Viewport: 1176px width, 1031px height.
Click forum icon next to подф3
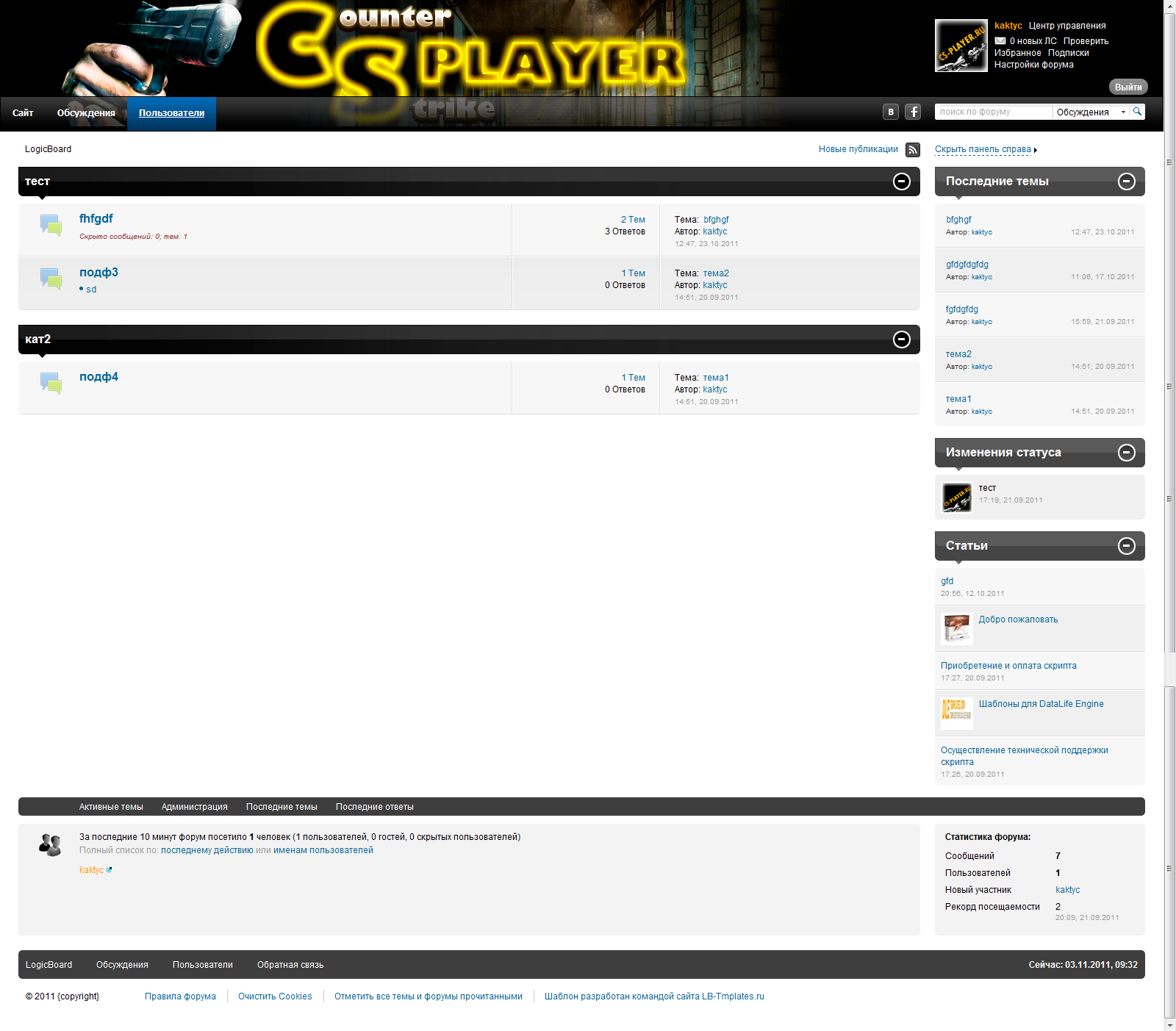pyautogui.click(x=51, y=279)
